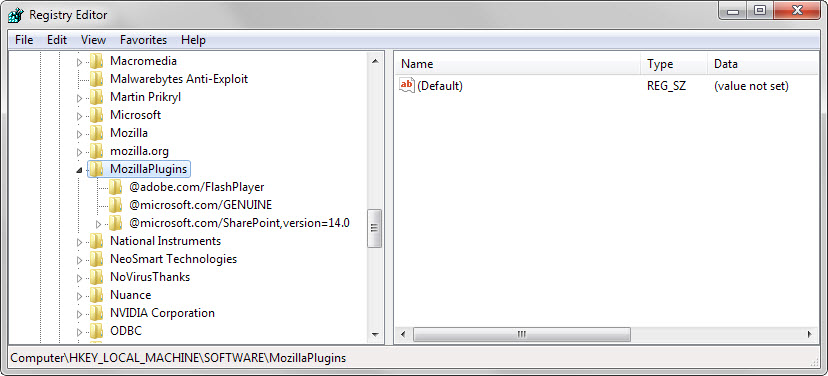
Task: Click the mozilla.org folder icon
Action: pyautogui.click(x=96, y=151)
